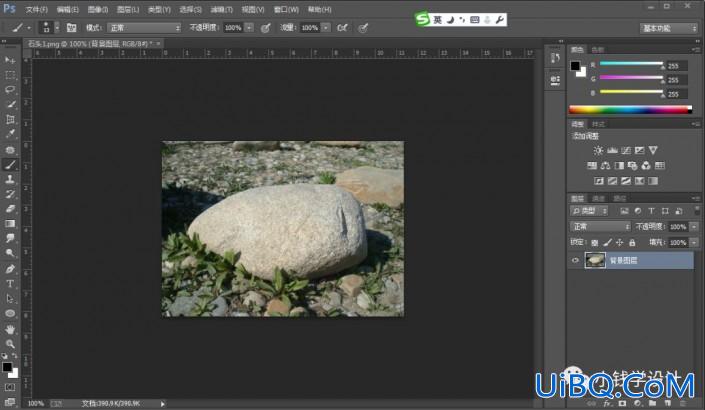Open the 文件(F) menu
Viewport: 705px width, 410px height.
(36, 9)
